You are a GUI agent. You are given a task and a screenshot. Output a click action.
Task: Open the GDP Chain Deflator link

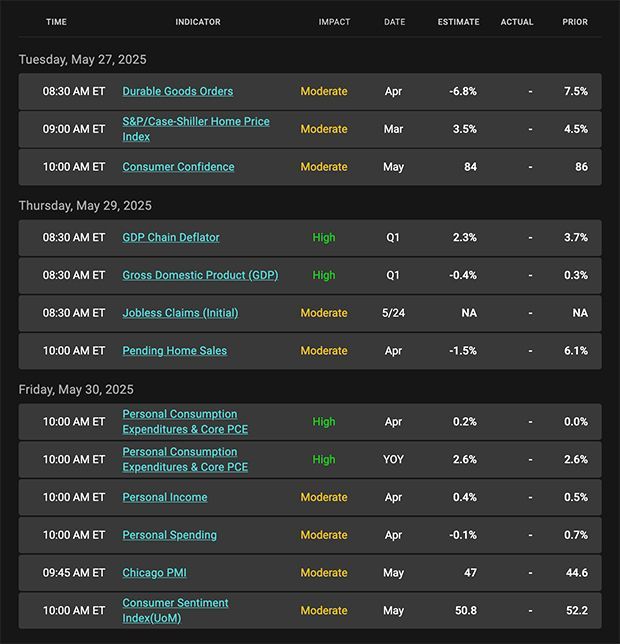pos(171,237)
